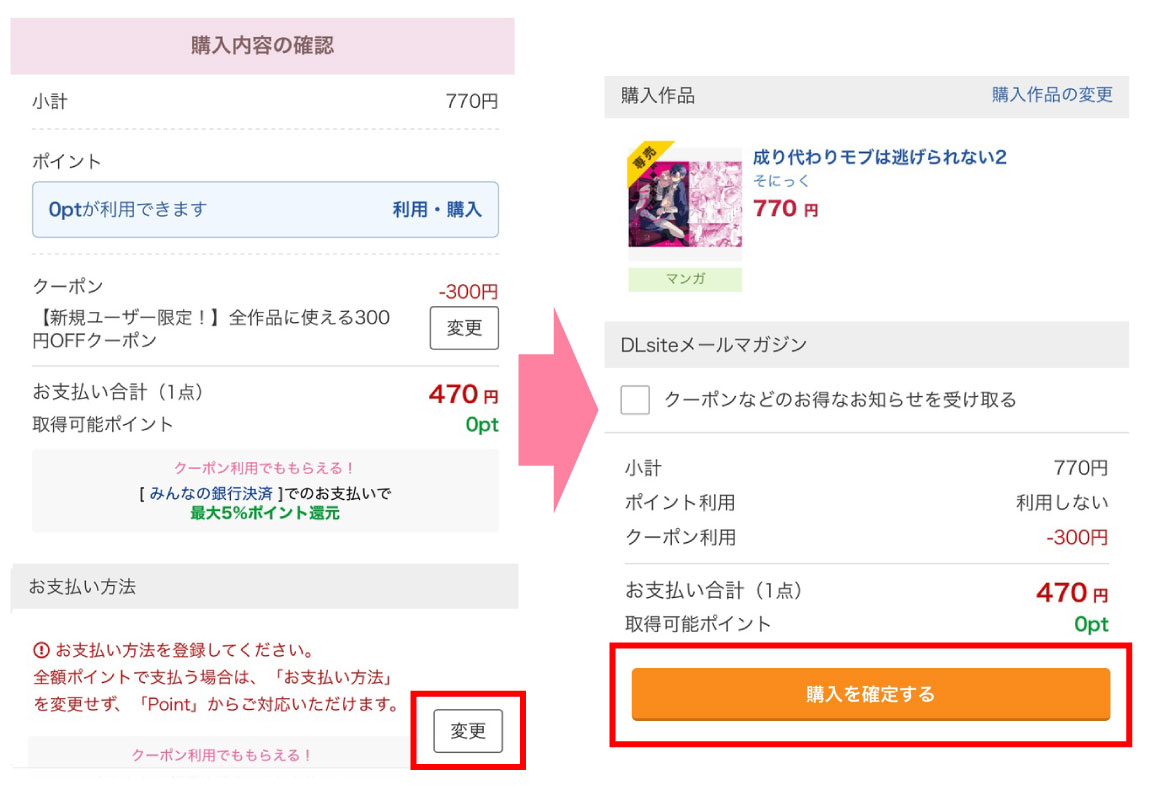Click the green マンガ category tag
This screenshot has width=1150, height=800.
685,279
